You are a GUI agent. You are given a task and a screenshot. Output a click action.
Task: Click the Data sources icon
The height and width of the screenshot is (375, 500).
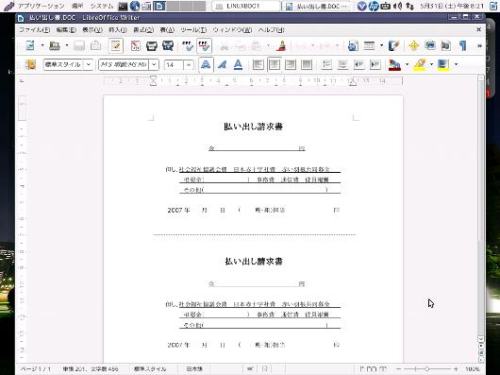(x=446, y=46)
